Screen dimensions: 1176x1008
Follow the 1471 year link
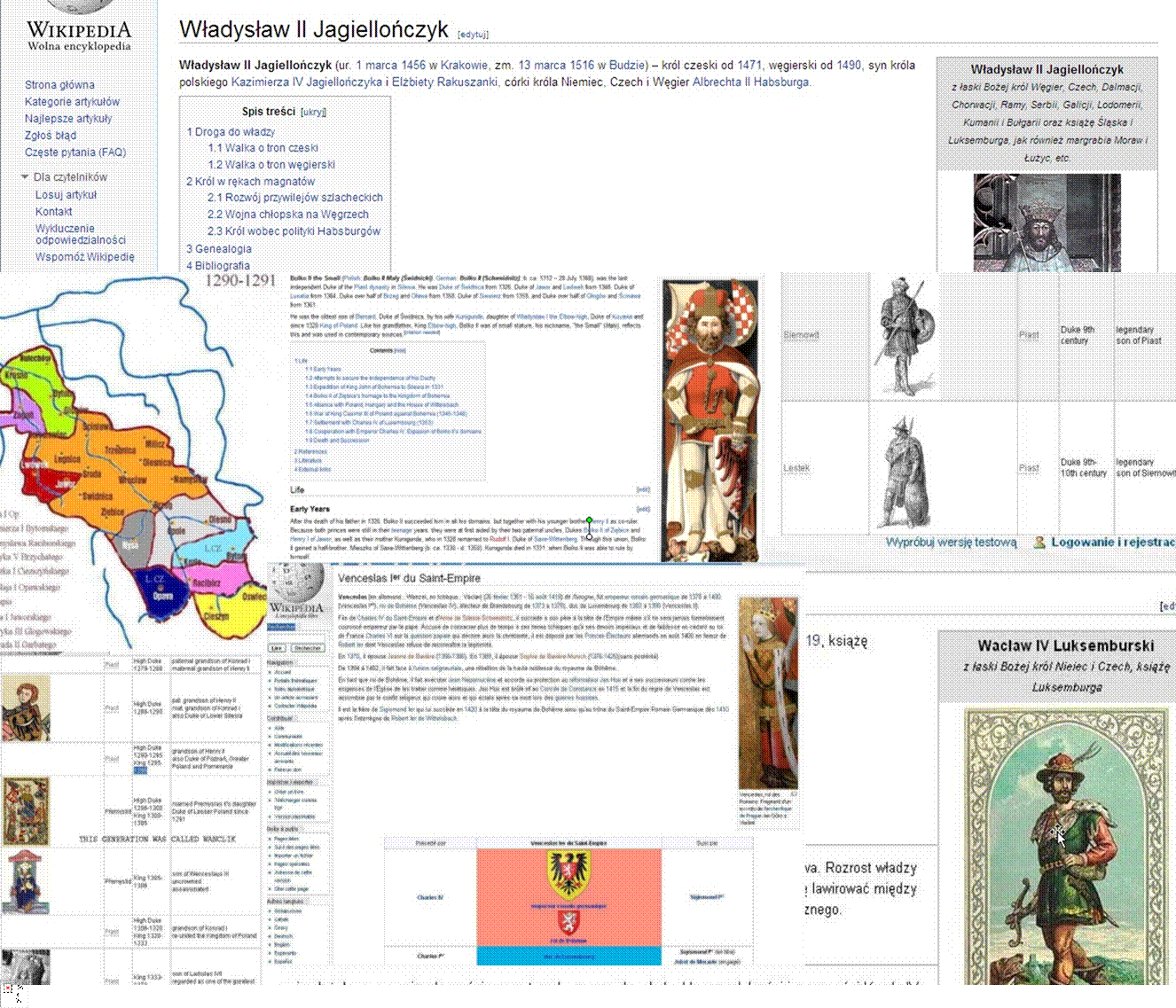749,66
